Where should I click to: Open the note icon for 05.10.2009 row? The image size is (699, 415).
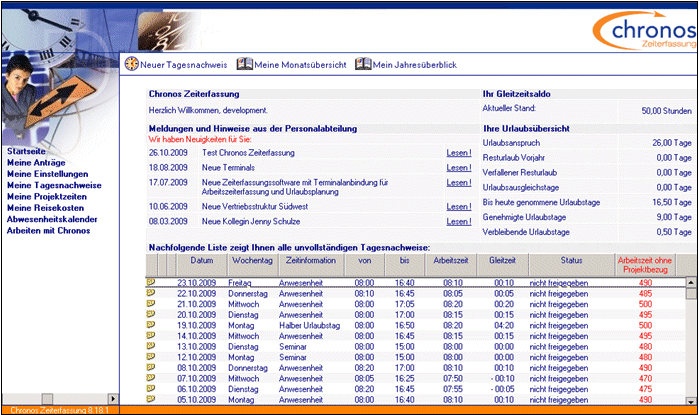(151, 399)
